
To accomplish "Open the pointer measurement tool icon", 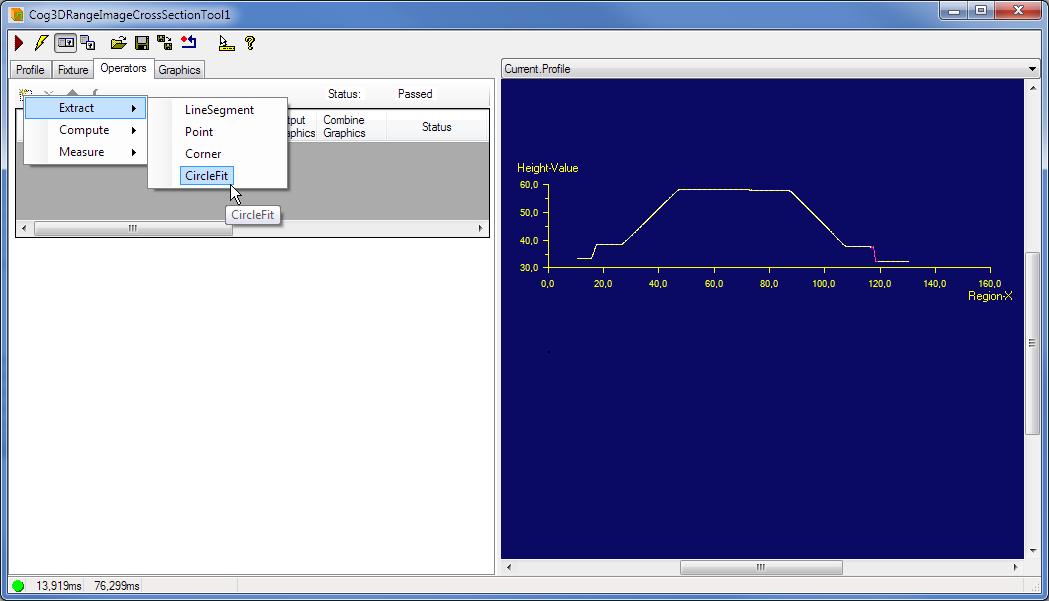I will tap(225, 42).
